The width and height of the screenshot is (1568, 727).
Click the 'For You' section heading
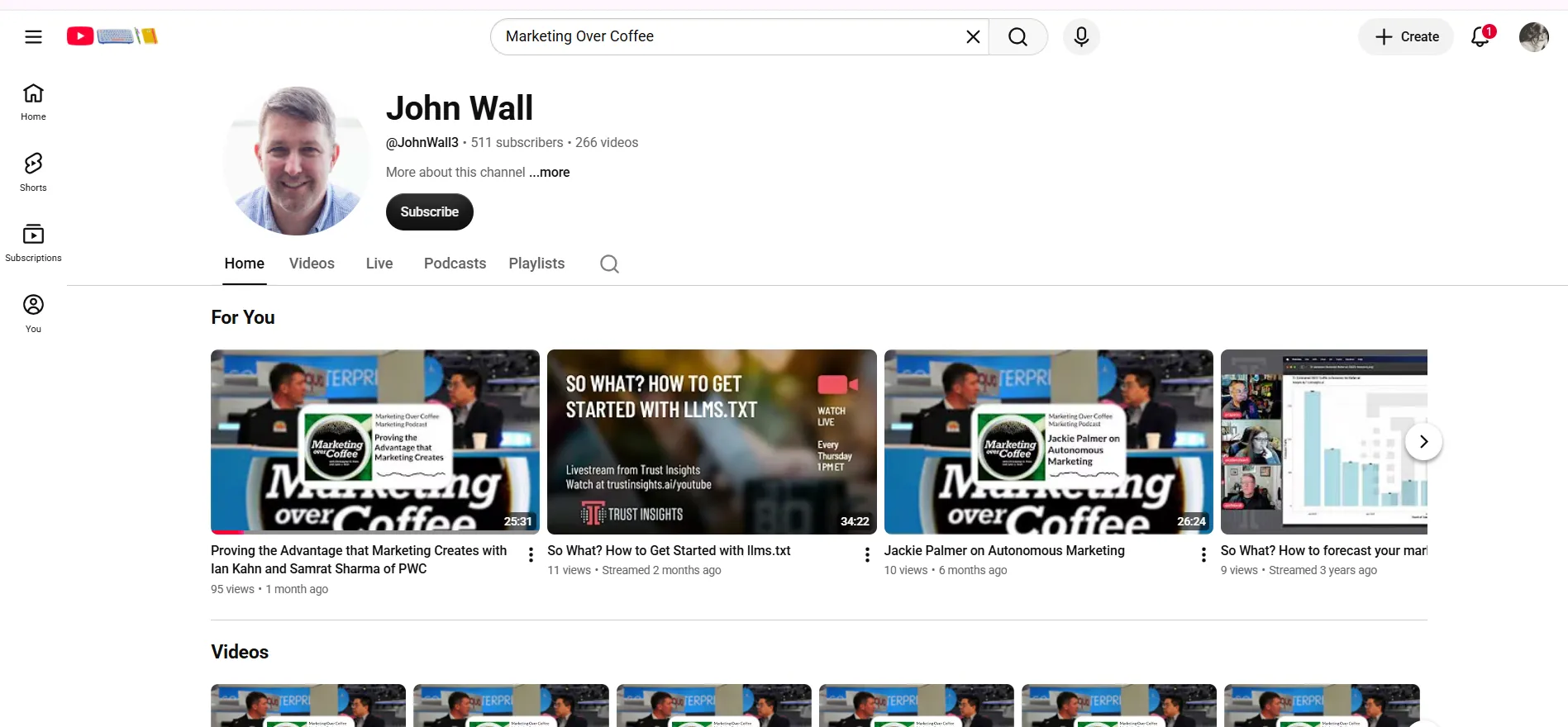click(x=243, y=317)
